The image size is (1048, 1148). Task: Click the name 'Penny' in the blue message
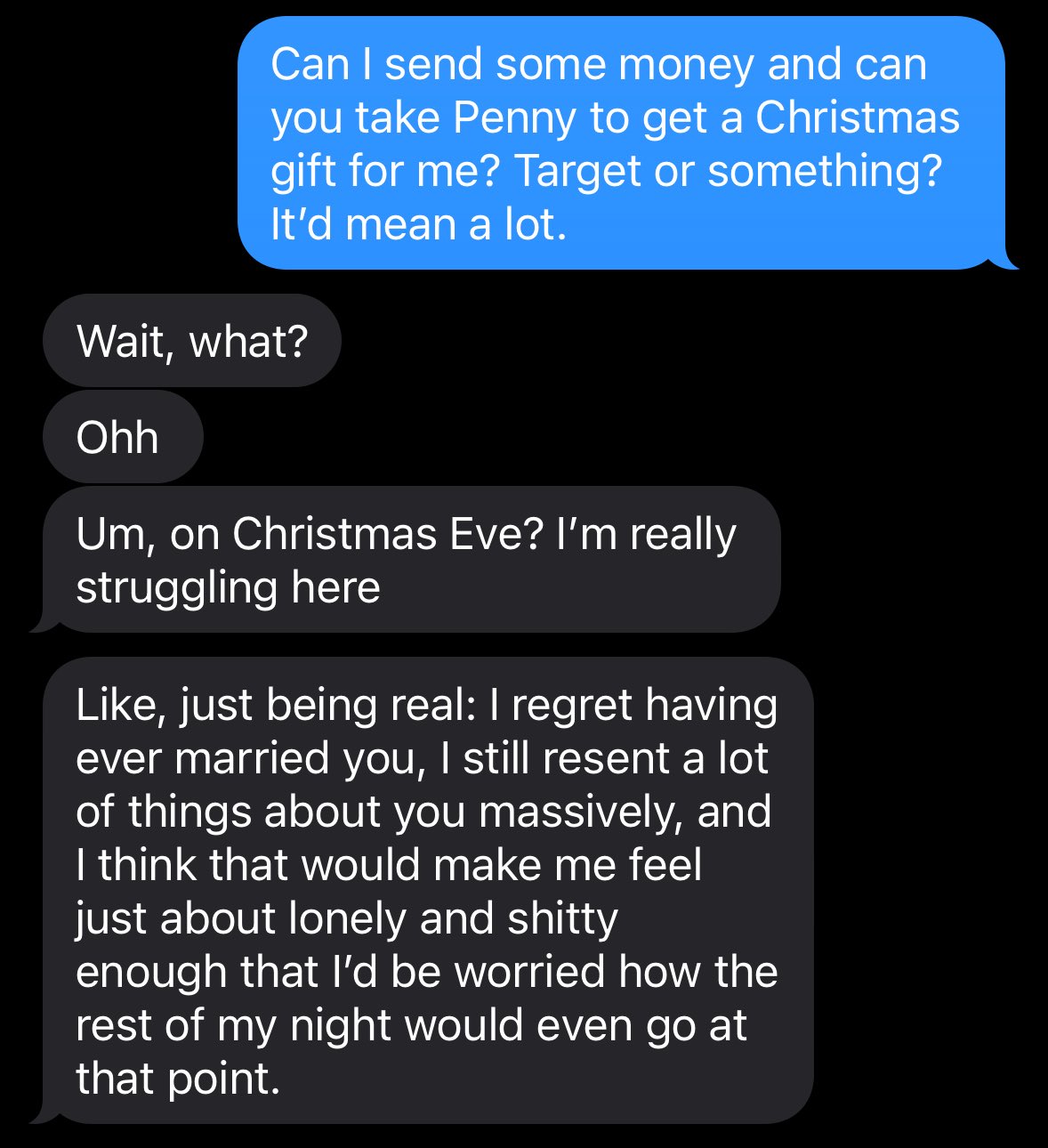point(514,118)
